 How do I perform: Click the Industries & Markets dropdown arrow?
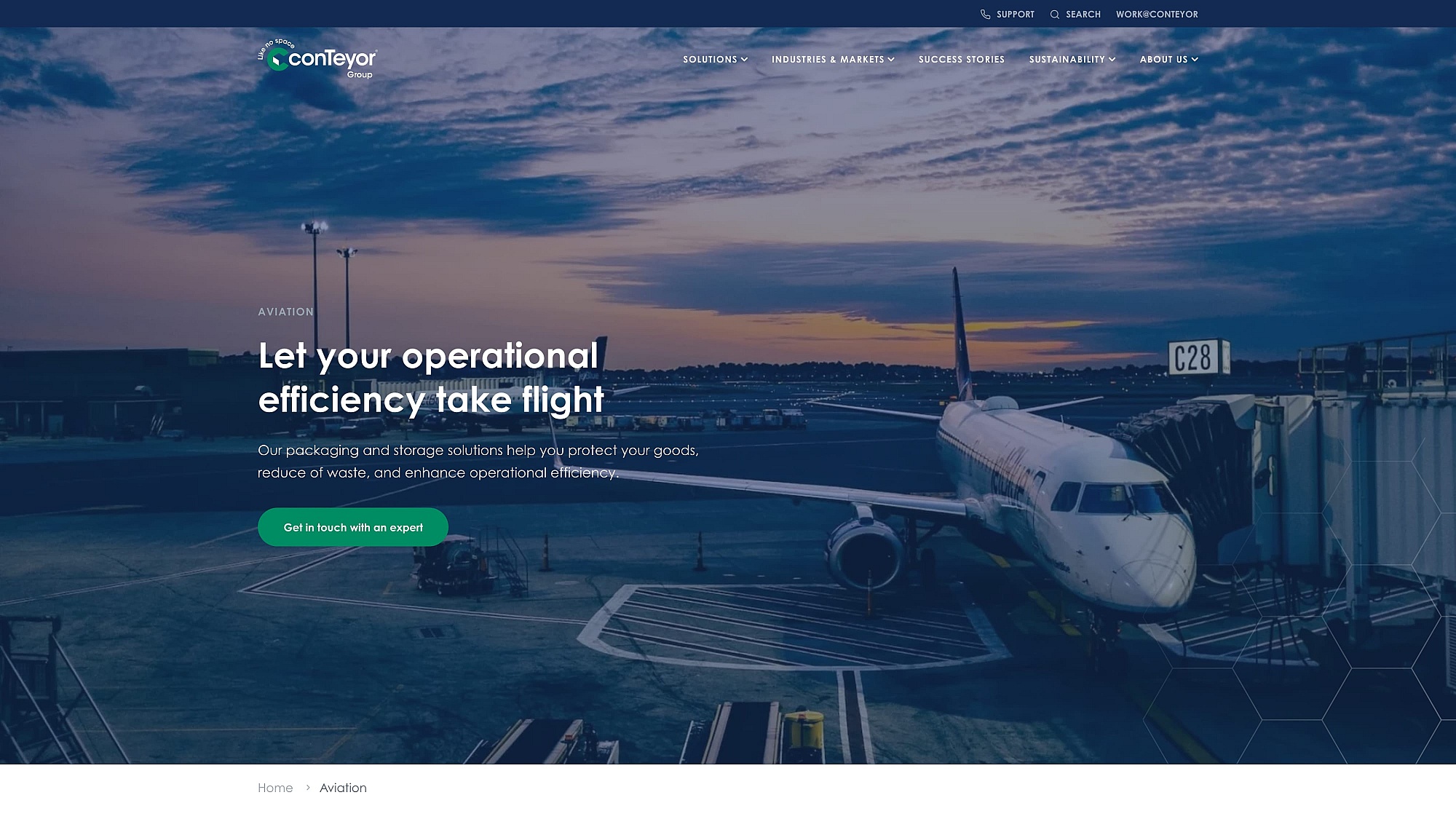892,59
